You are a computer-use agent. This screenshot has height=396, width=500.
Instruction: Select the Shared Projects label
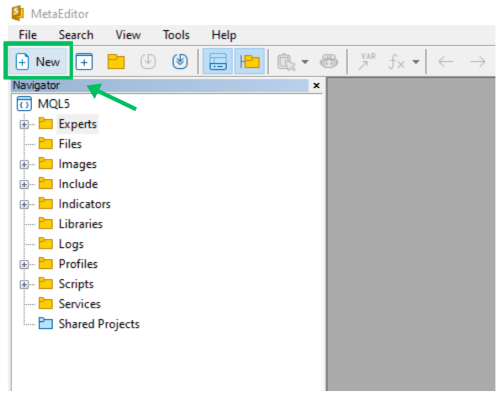point(99,324)
